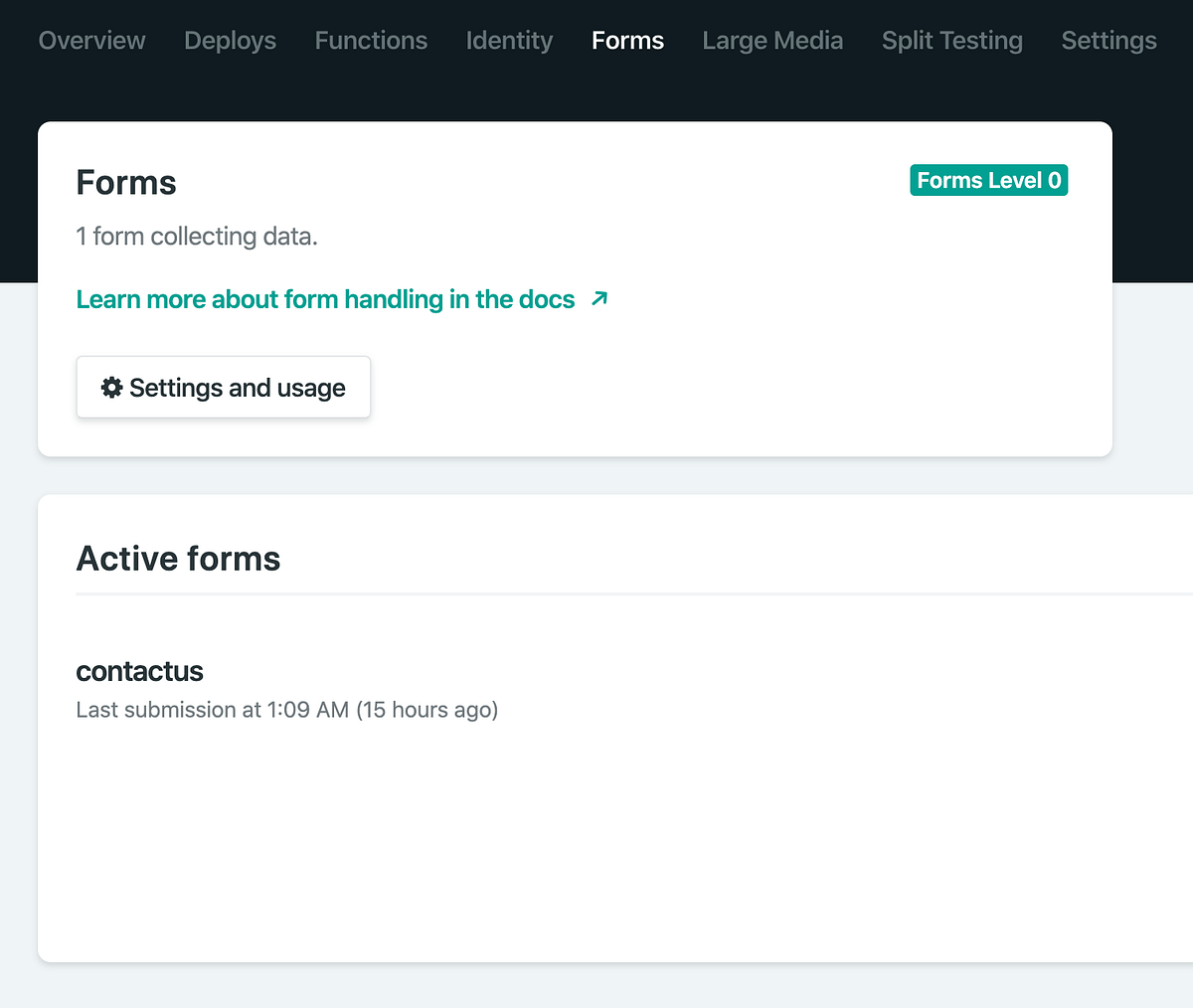Open the Overview tab
The height and width of the screenshot is (1008, 1193).
[x=91, y=41]
